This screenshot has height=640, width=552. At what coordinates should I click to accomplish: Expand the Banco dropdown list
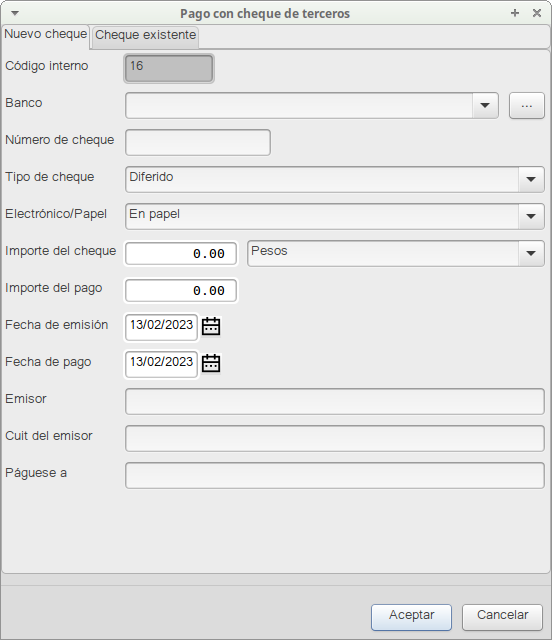485,106
